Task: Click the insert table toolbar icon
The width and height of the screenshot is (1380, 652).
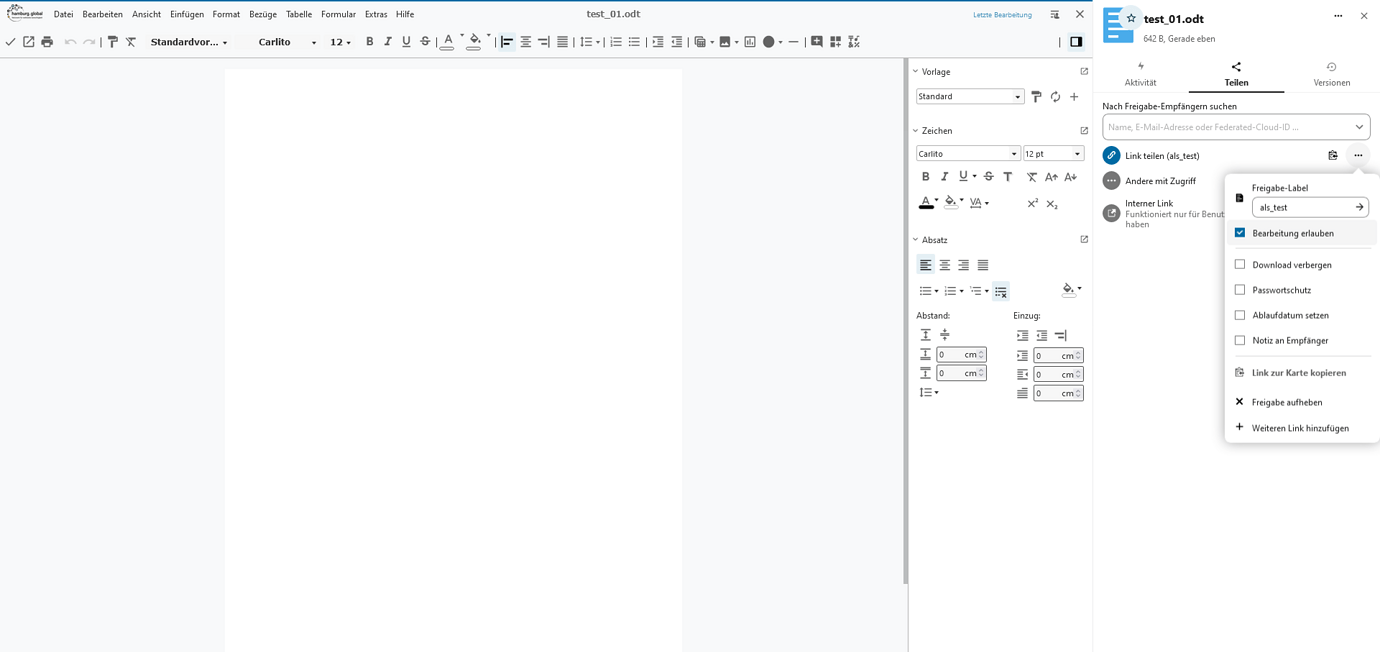Action: [x=701, y=41]
